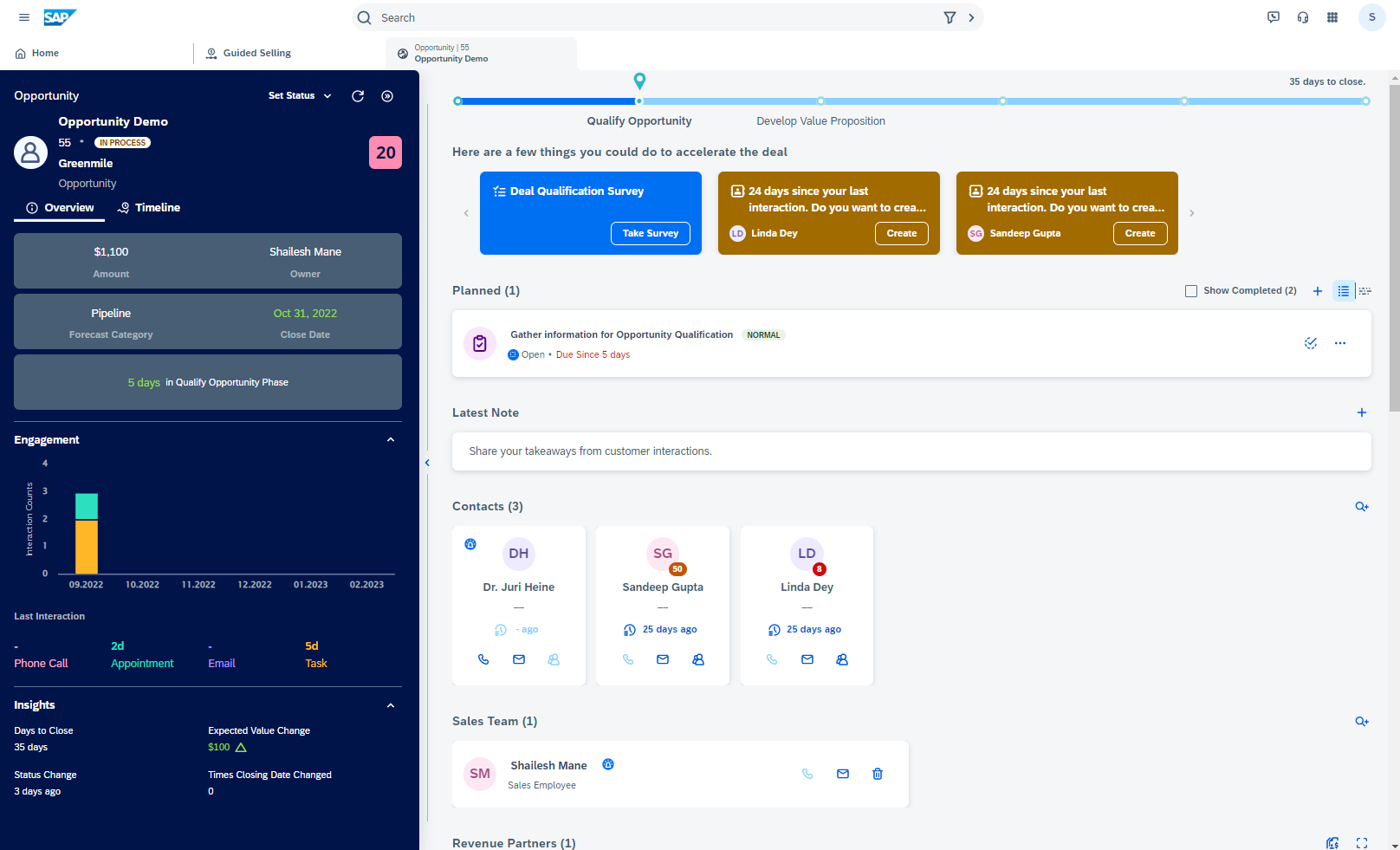This screenshot has height=850, width=1400.
Task: Open Gather information for Opportunity Qualification task
Action: (621, 334)
